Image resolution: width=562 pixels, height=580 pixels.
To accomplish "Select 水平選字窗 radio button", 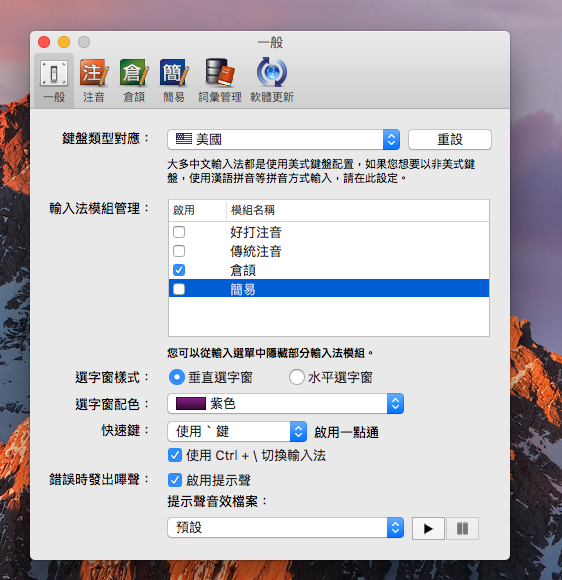I will (297, 377).
